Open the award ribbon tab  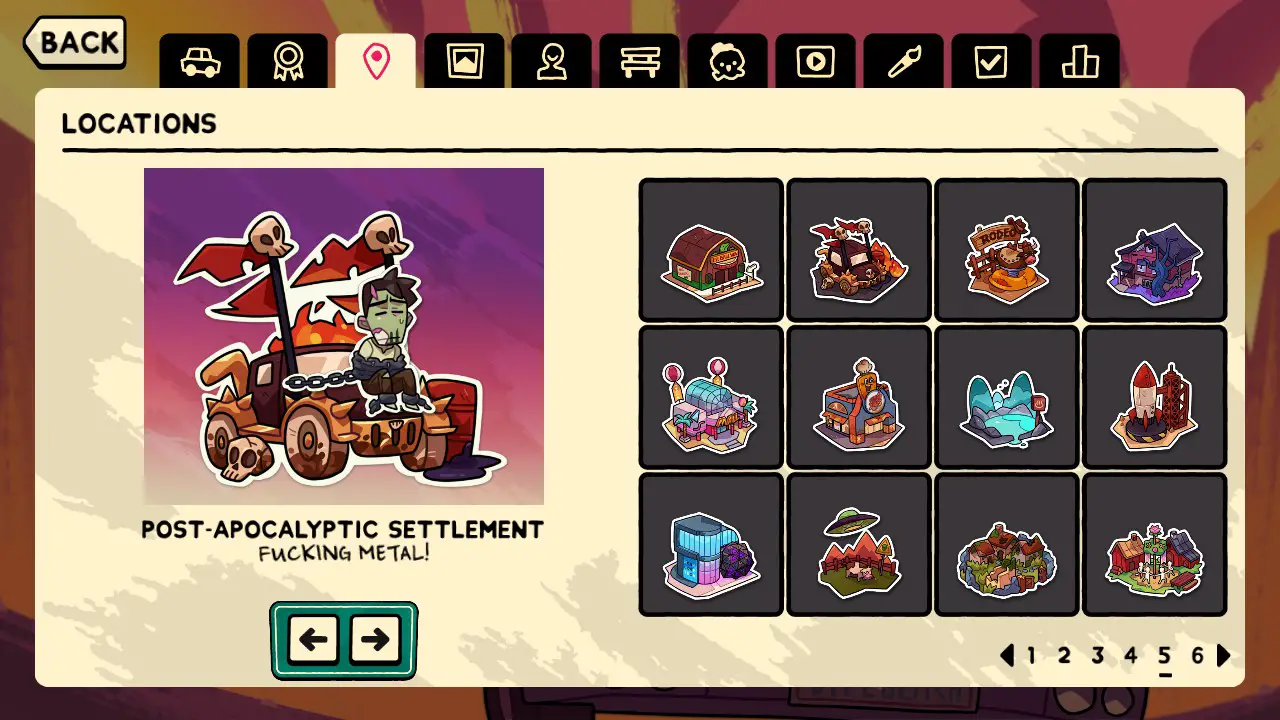pos(288,62)
